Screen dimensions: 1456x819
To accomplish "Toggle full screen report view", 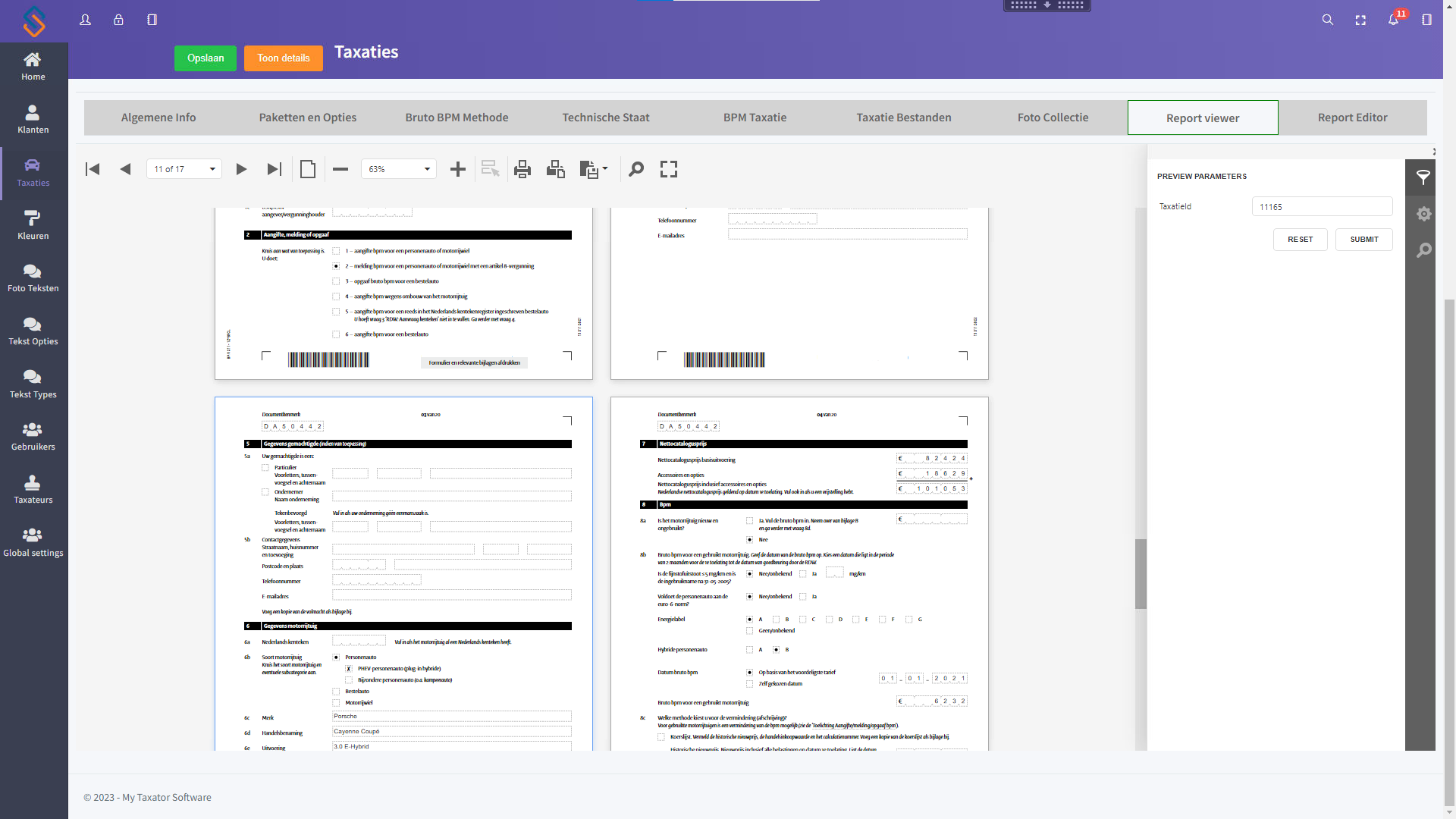I will tap(669, 169).
